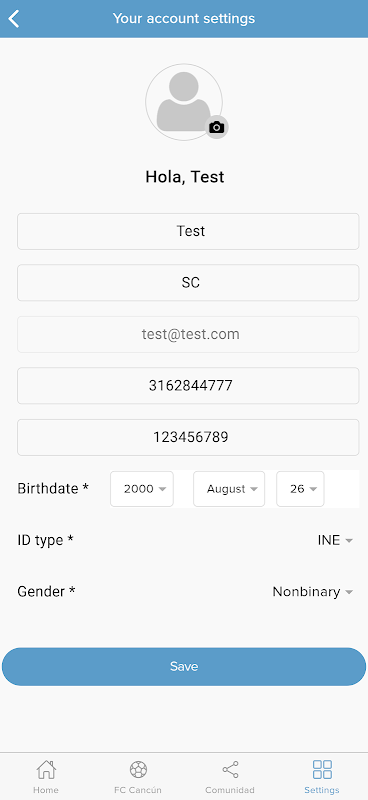Select the last name field SC

click(188, 283)
